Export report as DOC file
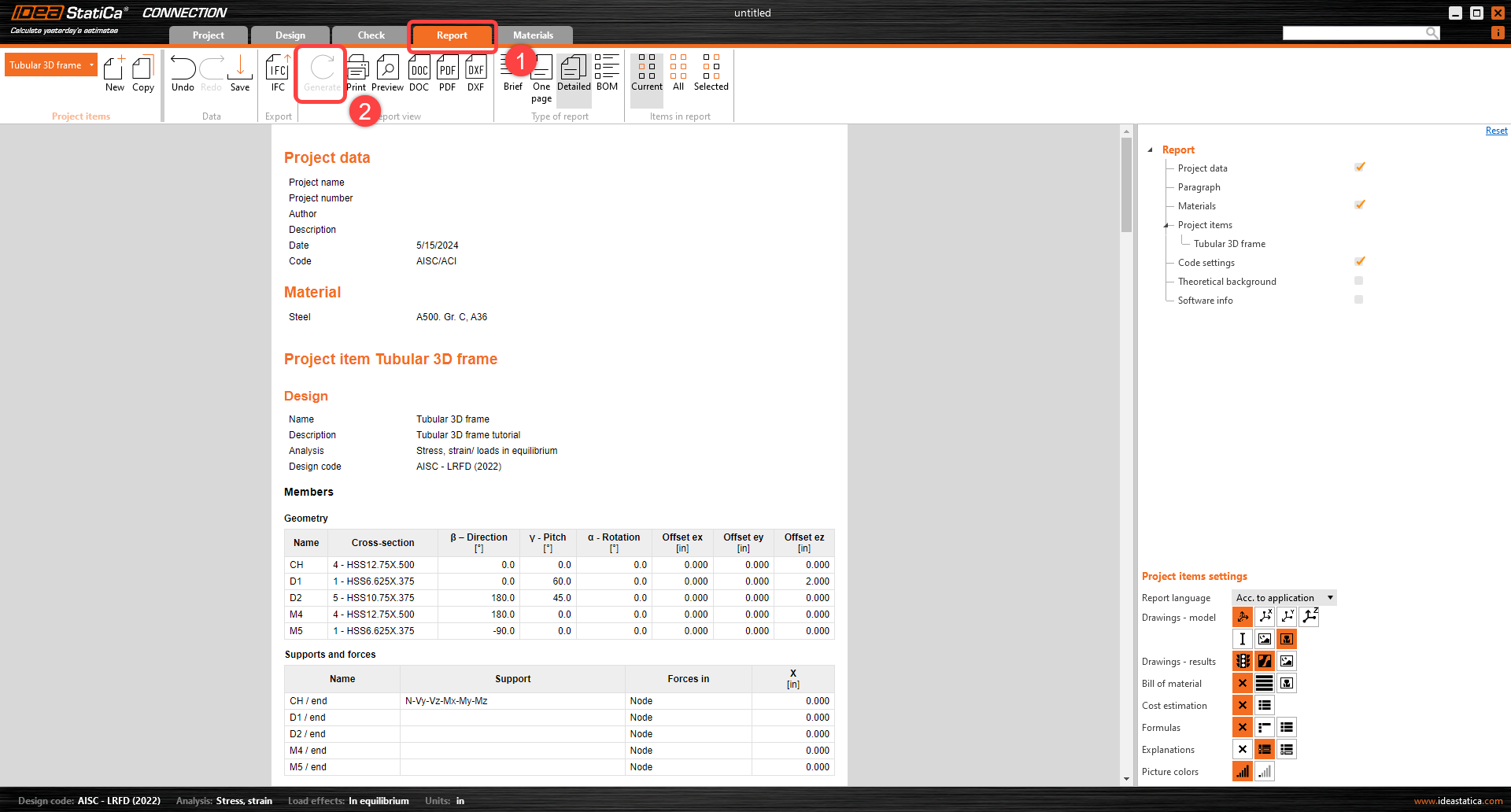 (419, 73)
